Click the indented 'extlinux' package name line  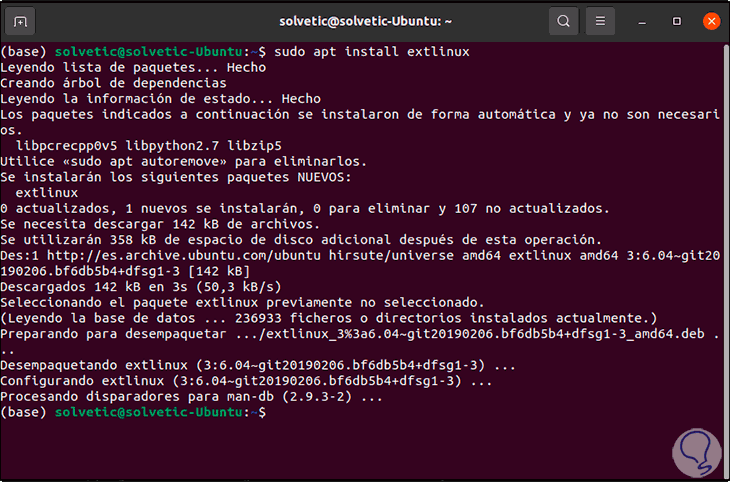click(47, 193)
